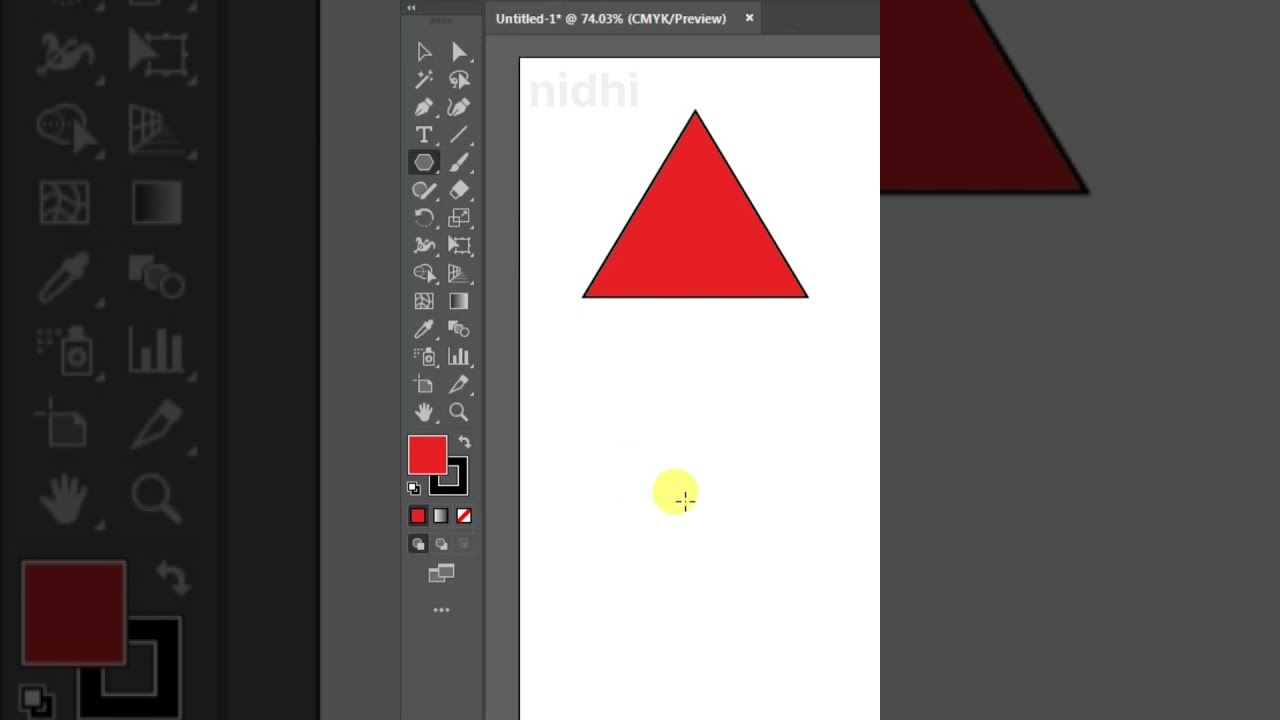This screenshot has height=720, width=1280.
Task: Reset to default fill and stroke
Action: (x=414, y=488)
